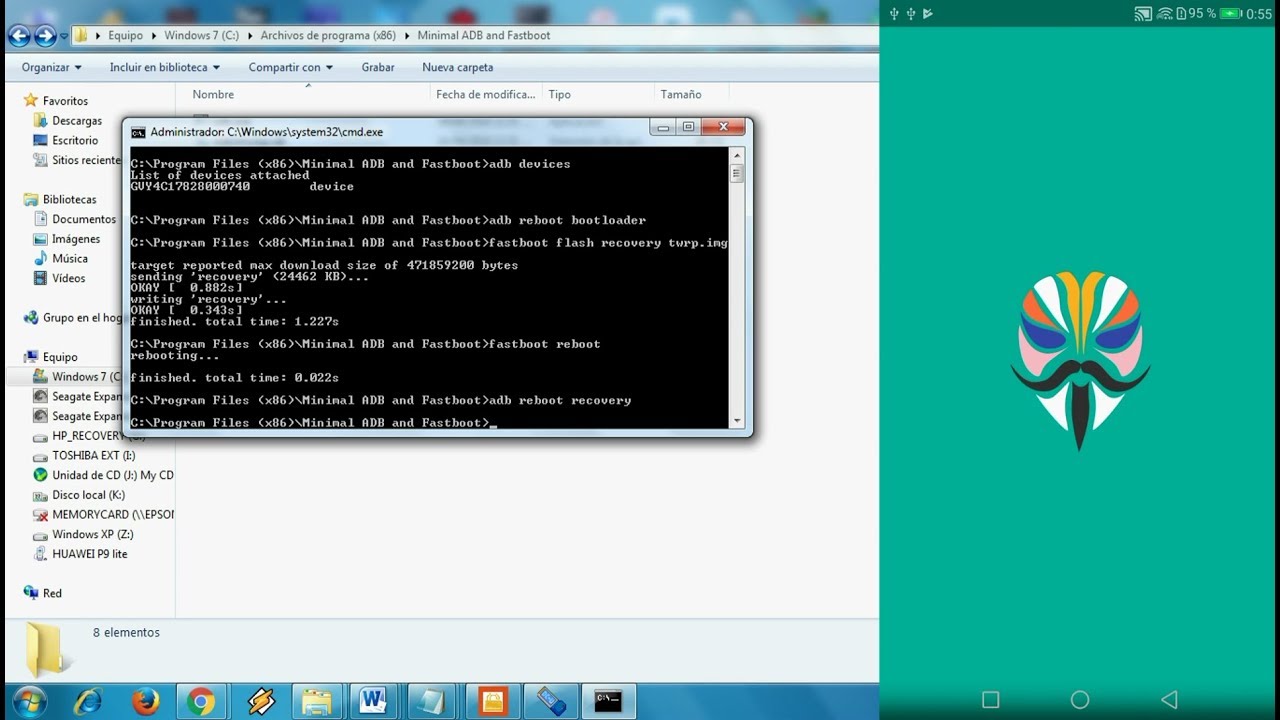Open the Windows Start menu orb
1280x720 pixels.
[x=29, y=702]
